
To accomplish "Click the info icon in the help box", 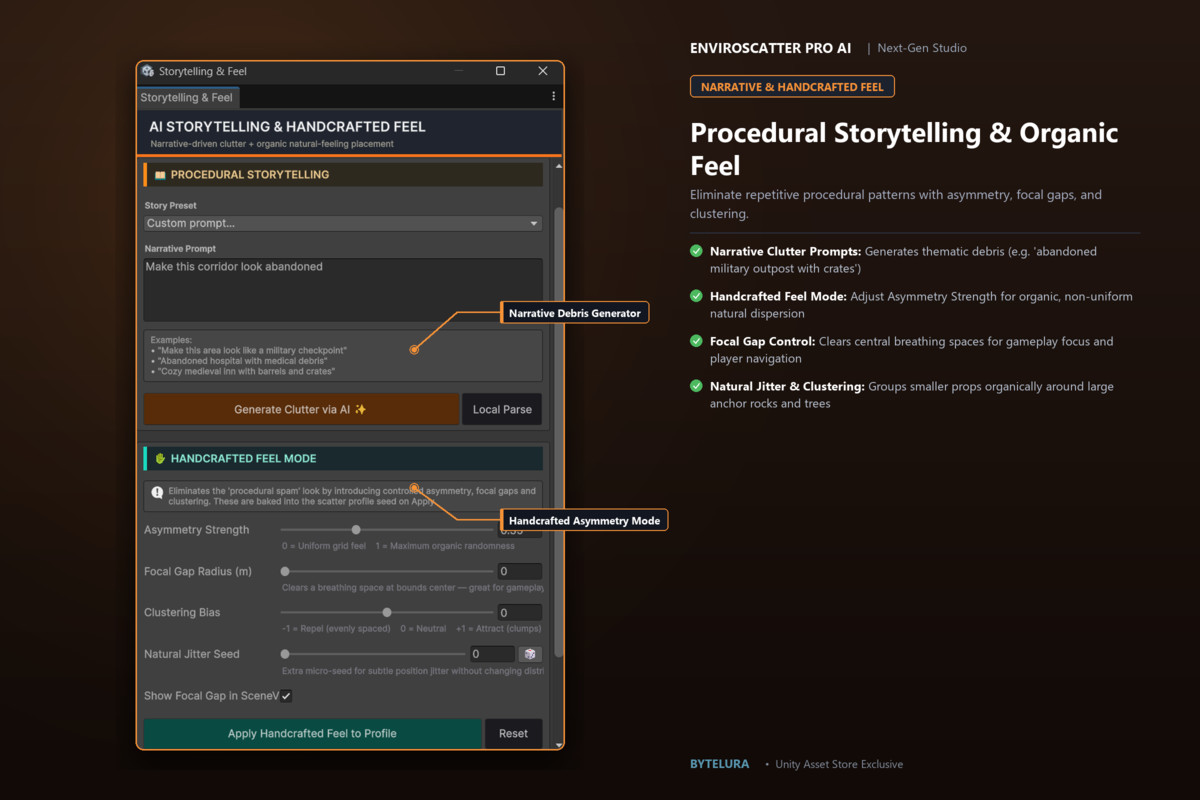I will pos(157,493).
